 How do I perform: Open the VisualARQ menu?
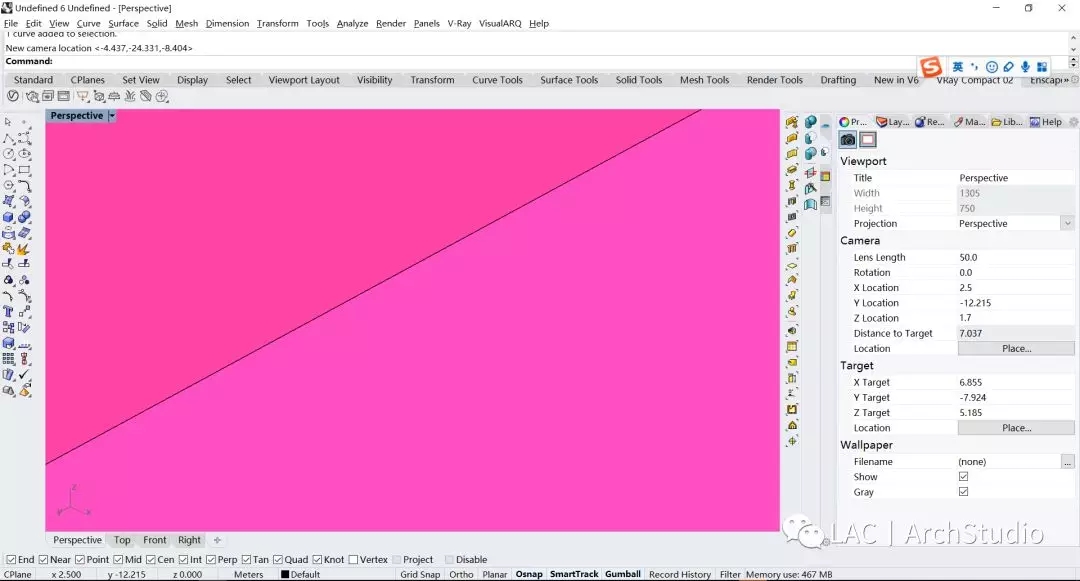coord(500,23)
